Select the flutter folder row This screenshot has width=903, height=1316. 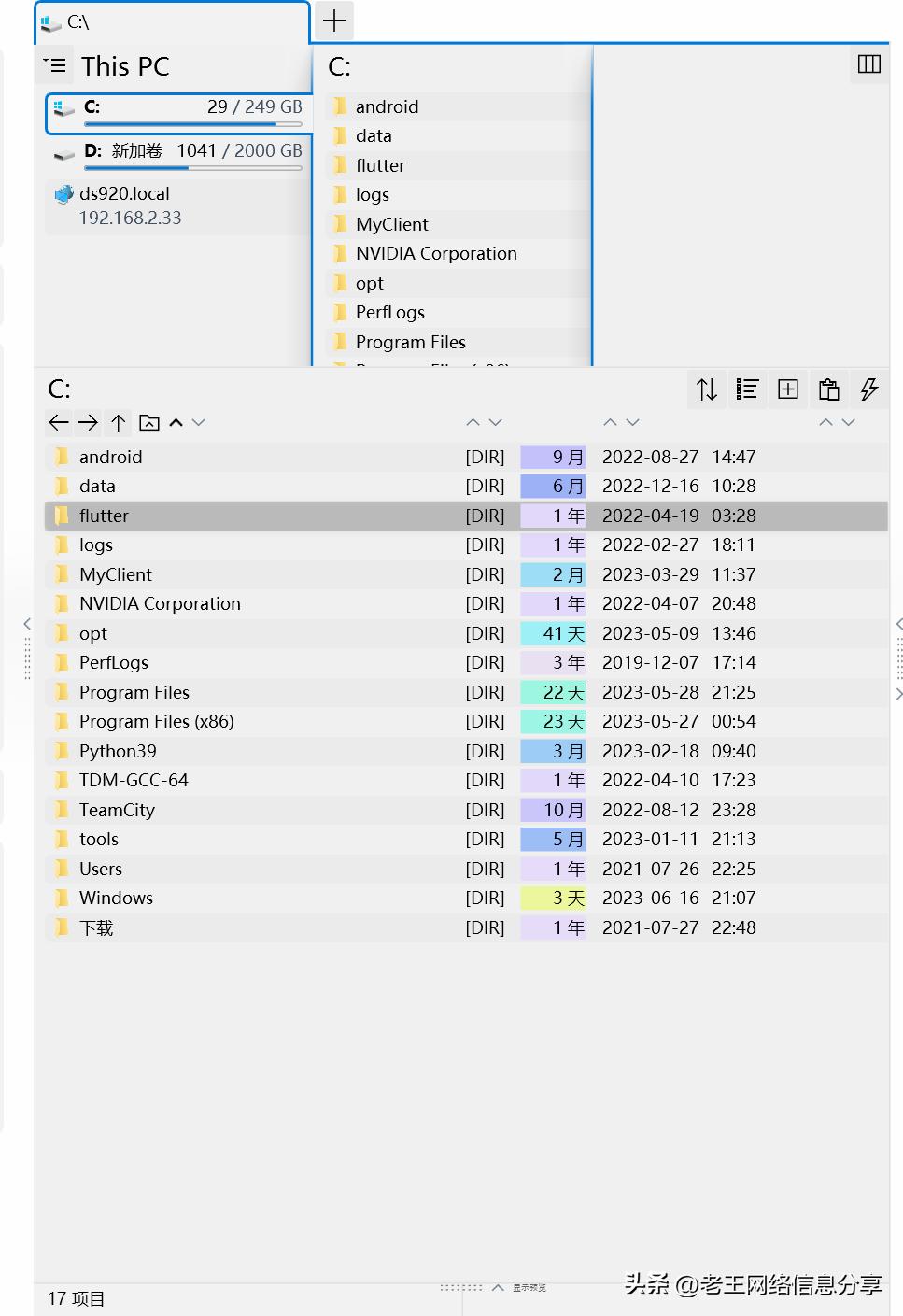tap(104, 516)
